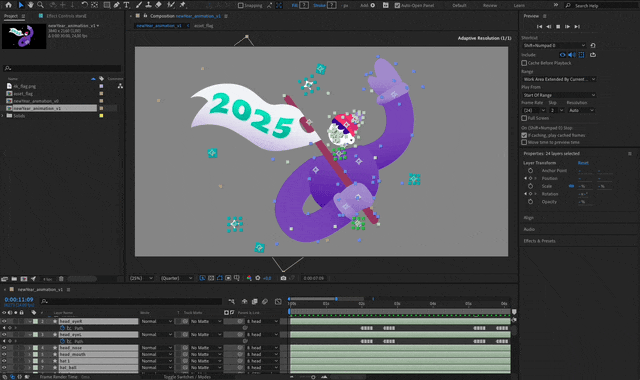Viewport: 640px width, 380px height.
Task: Hide the head_nose layer via eye icon
Action: (x=4, y=348)
